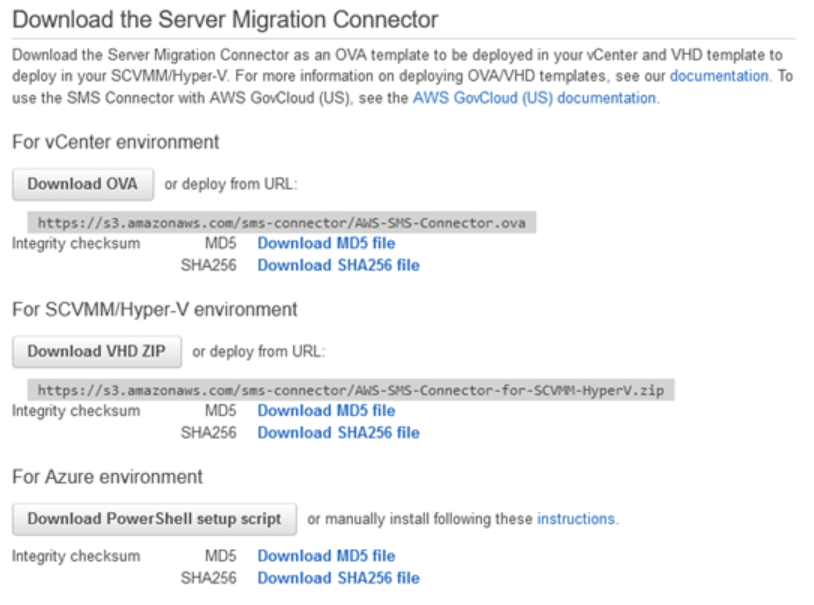
Task: Open AWS GovCloud (US) documentation link
Action: [x=536, y=98]
